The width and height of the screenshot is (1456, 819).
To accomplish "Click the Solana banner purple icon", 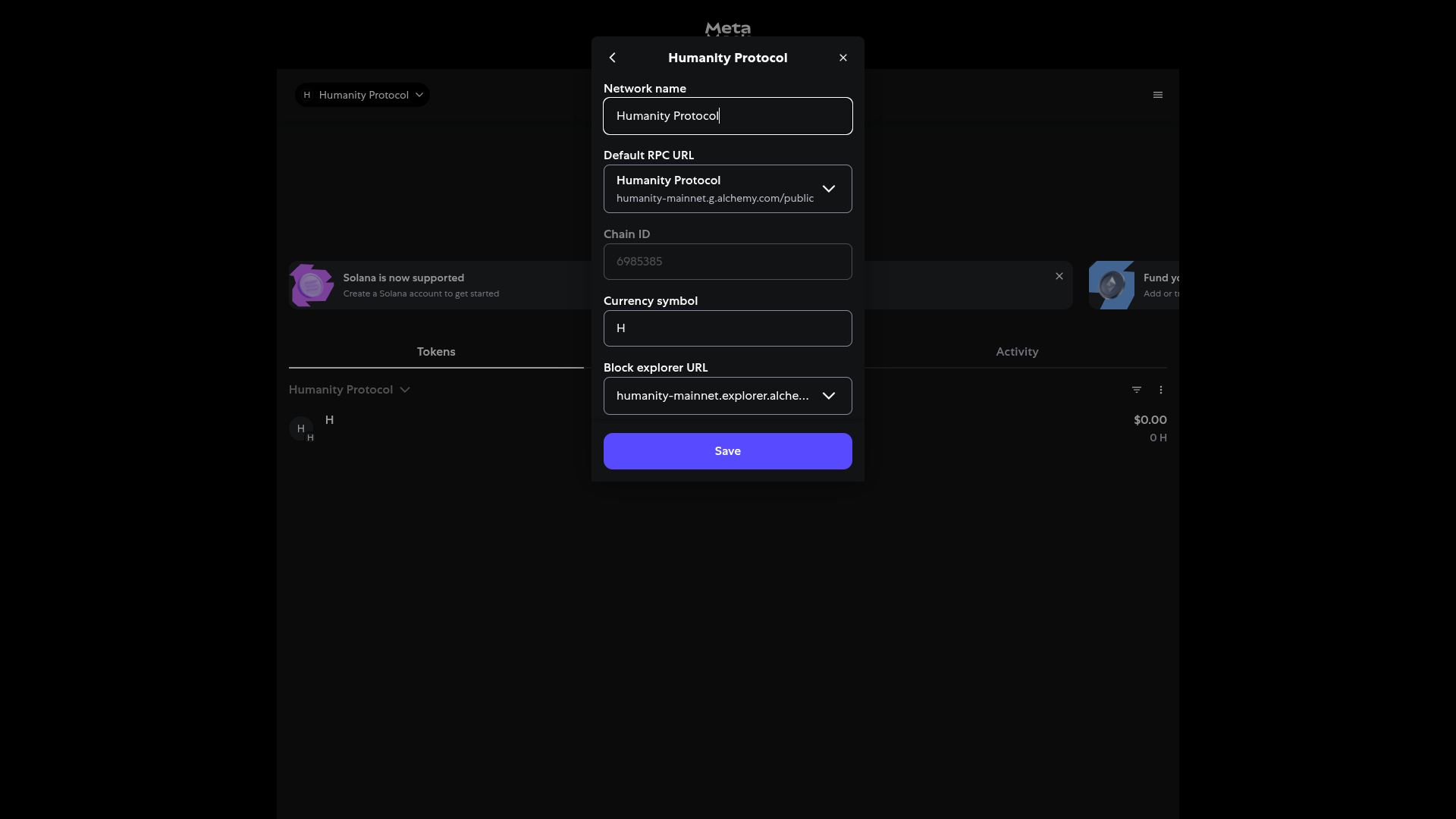I will click(311, 285).
